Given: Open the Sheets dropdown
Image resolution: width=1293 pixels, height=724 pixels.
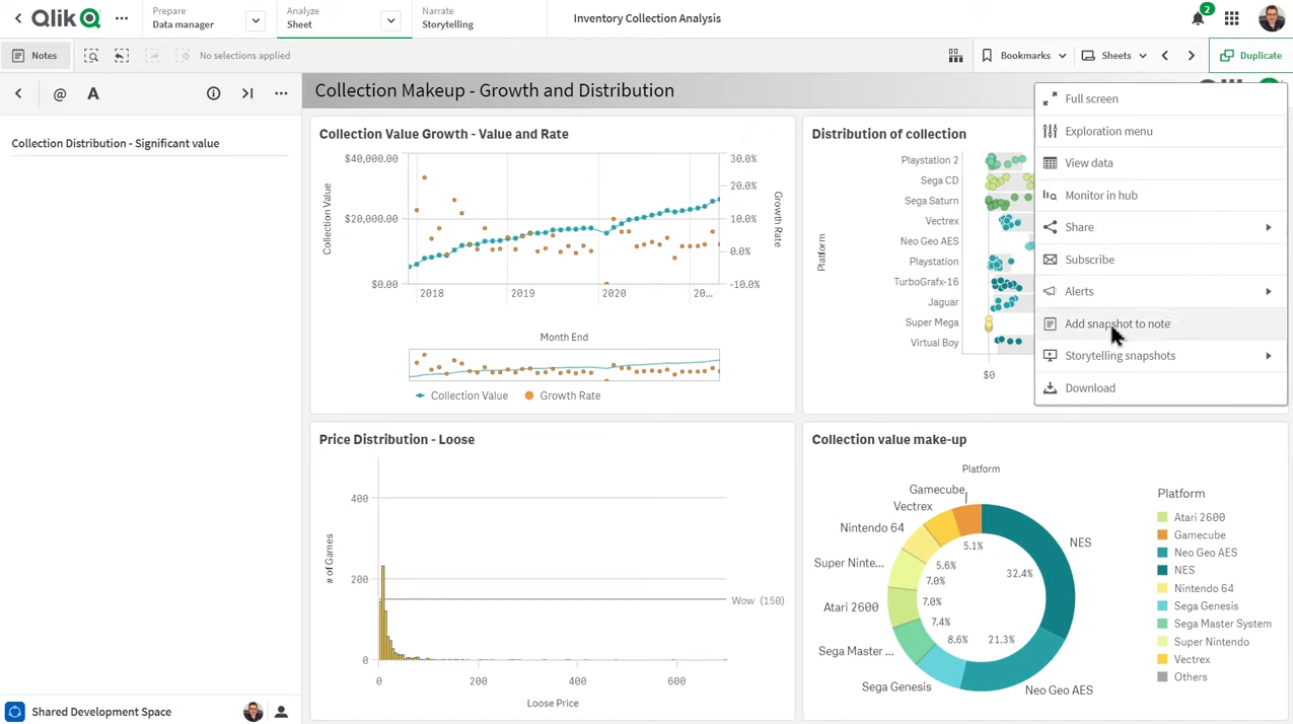Looking at the screenshot, I should click(1114, 56).
